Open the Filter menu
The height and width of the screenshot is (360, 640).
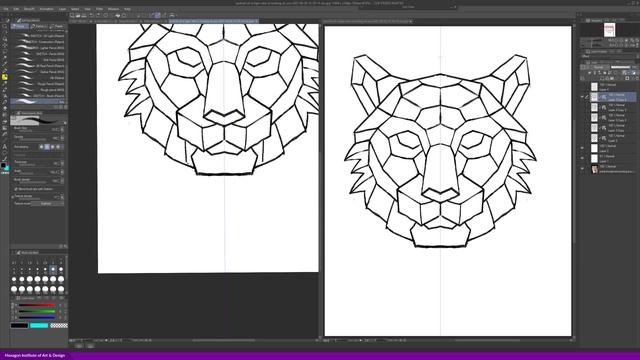(x=99, y=9)
